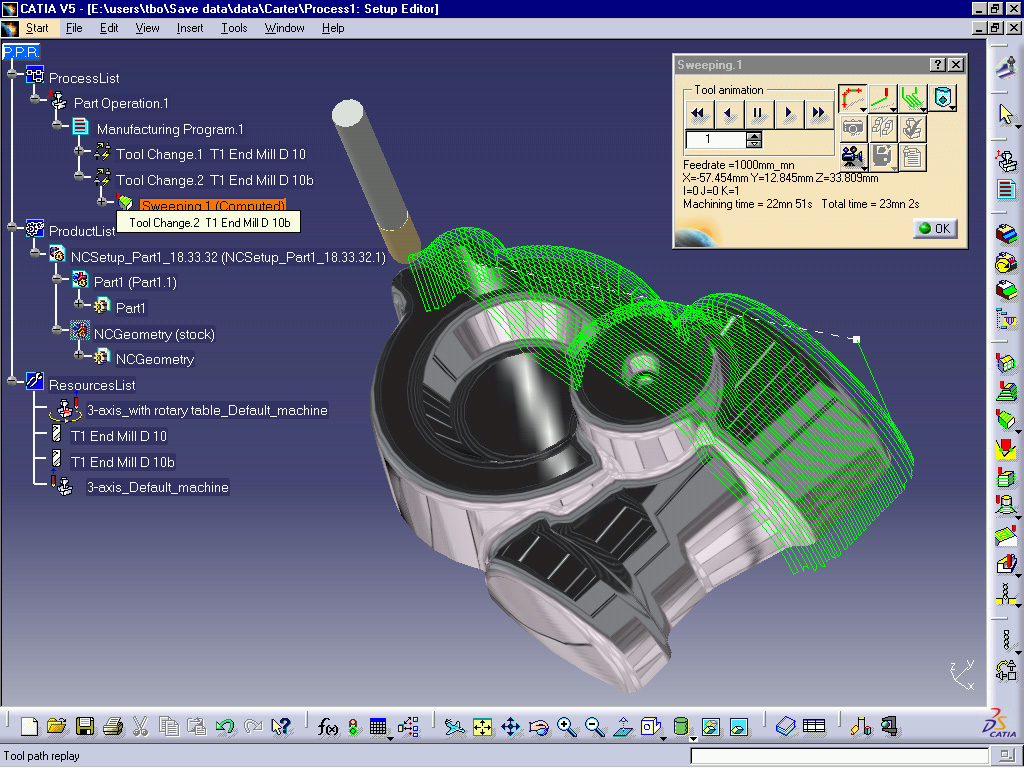Select the Pan view tool
Image resolution: width=1024 pixels, height=768 pixels.
click(511, 726)
